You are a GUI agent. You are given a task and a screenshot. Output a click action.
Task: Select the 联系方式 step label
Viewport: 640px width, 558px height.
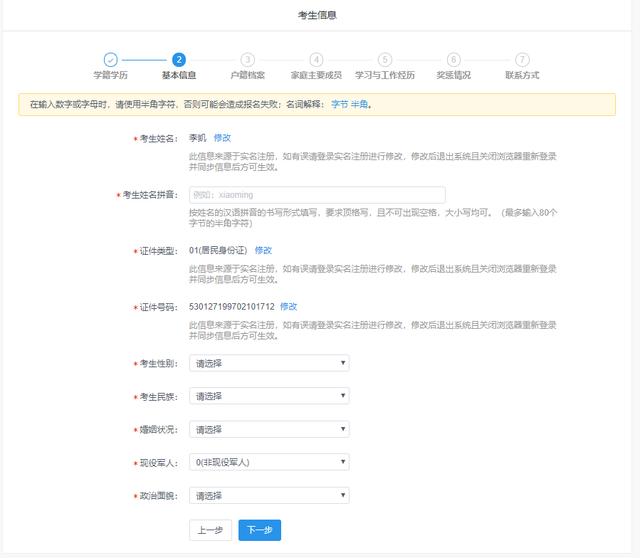point(522,75)
